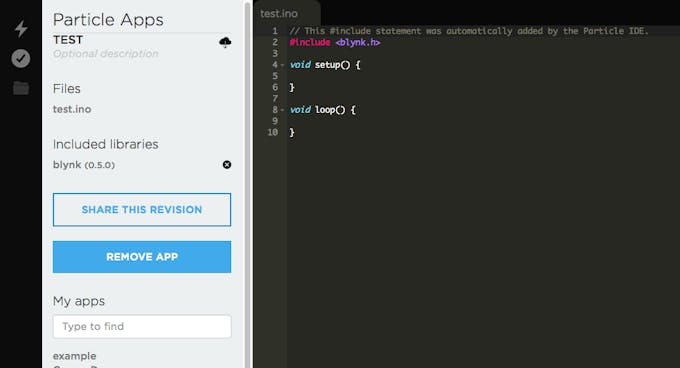This screenshot has width=680, height=368.
Task: Click the Included libraries heading
Action: point(105,144)
